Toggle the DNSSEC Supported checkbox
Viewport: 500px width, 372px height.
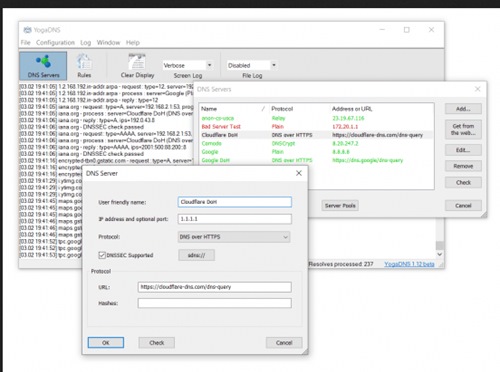(102, 255)
